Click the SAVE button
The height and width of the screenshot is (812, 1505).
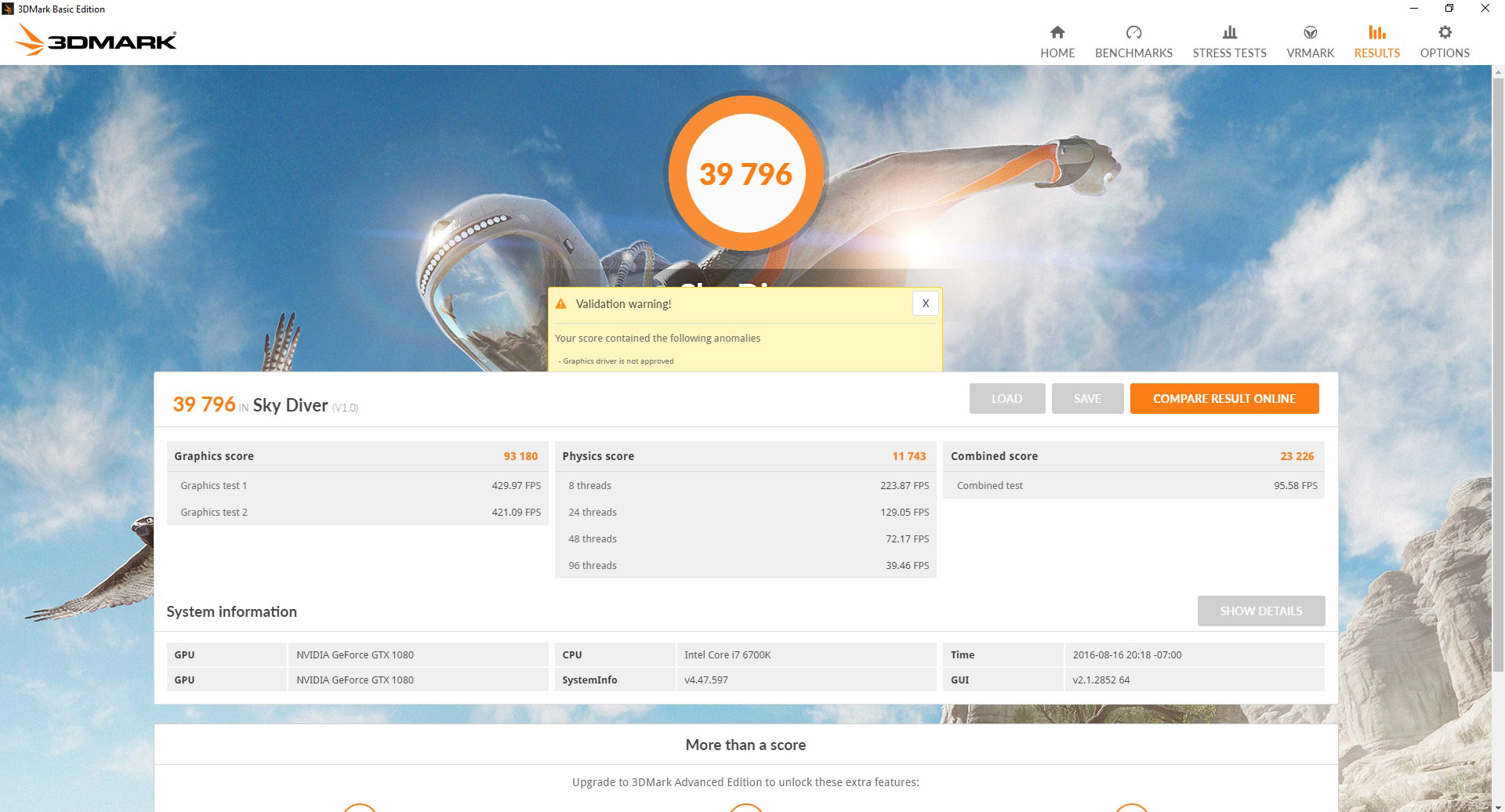pyautogui.click(x=1087, y=398)
